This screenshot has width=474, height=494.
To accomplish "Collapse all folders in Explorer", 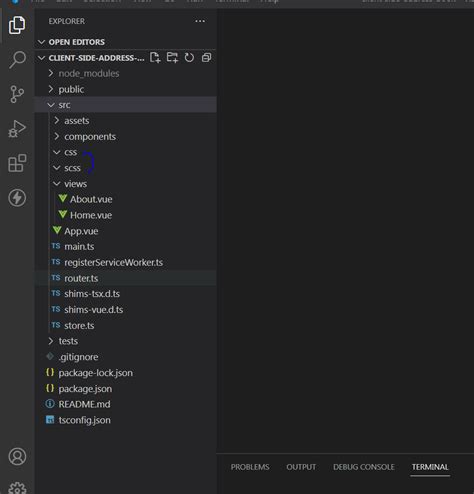I will coord(207,58).
